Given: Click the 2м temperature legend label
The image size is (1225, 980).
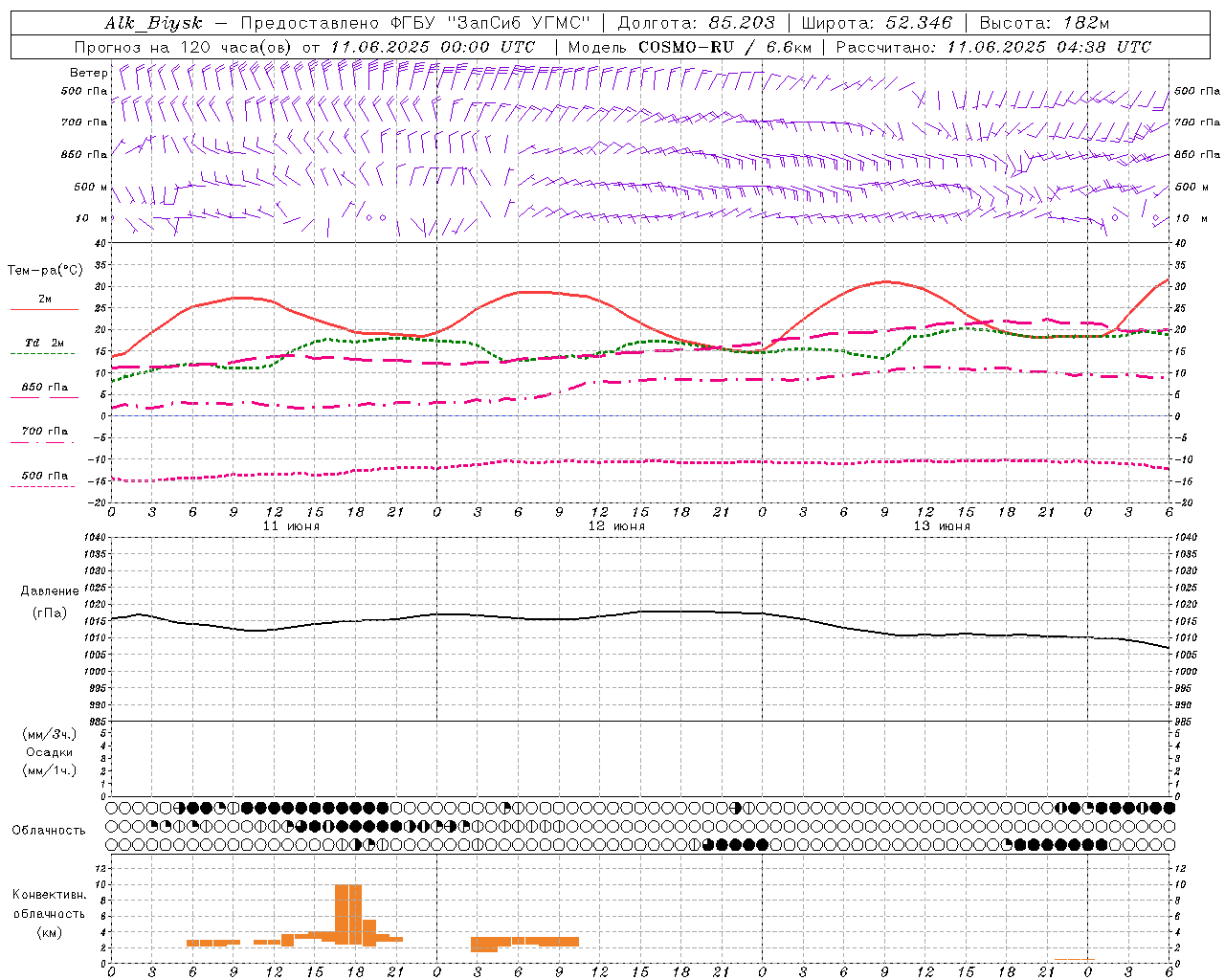Looking at the screenshot, I should (45, 300).
